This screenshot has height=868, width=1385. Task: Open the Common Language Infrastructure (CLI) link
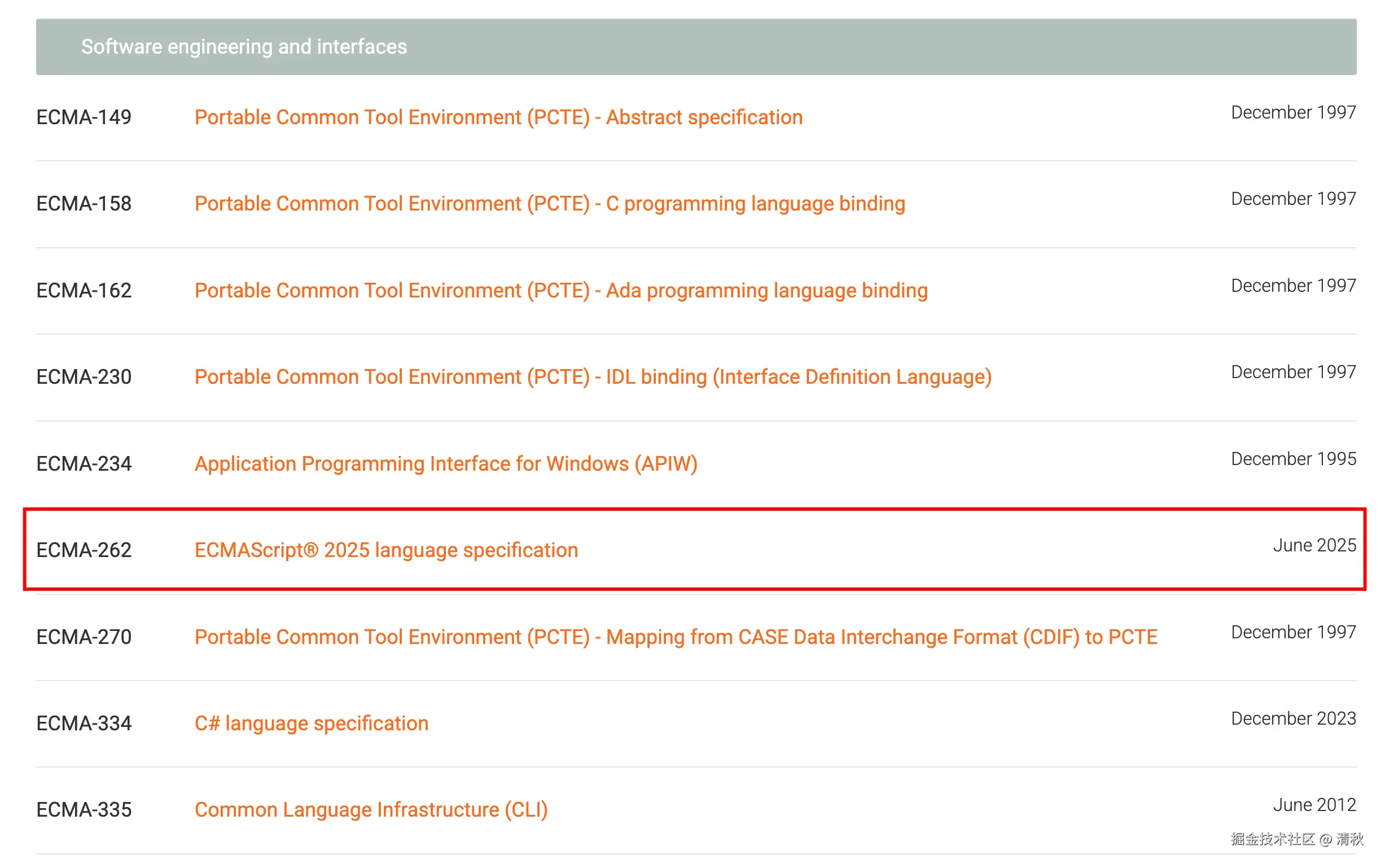point(371,809)
